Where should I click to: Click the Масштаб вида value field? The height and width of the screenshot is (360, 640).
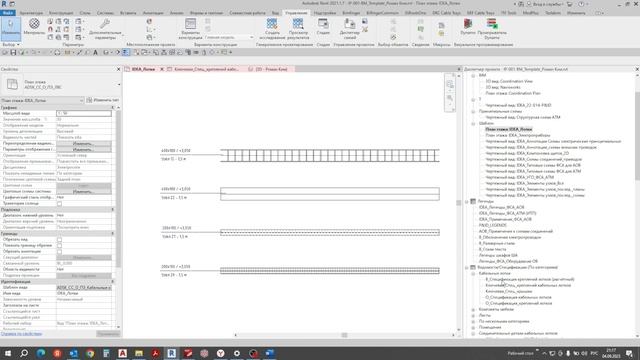84,113
